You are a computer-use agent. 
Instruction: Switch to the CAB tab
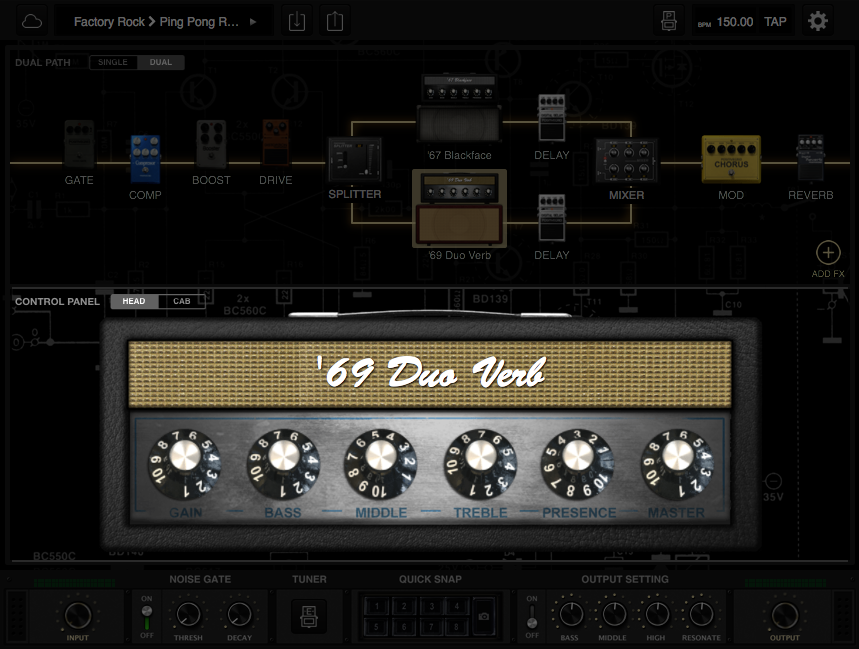(x=181, y=300)
